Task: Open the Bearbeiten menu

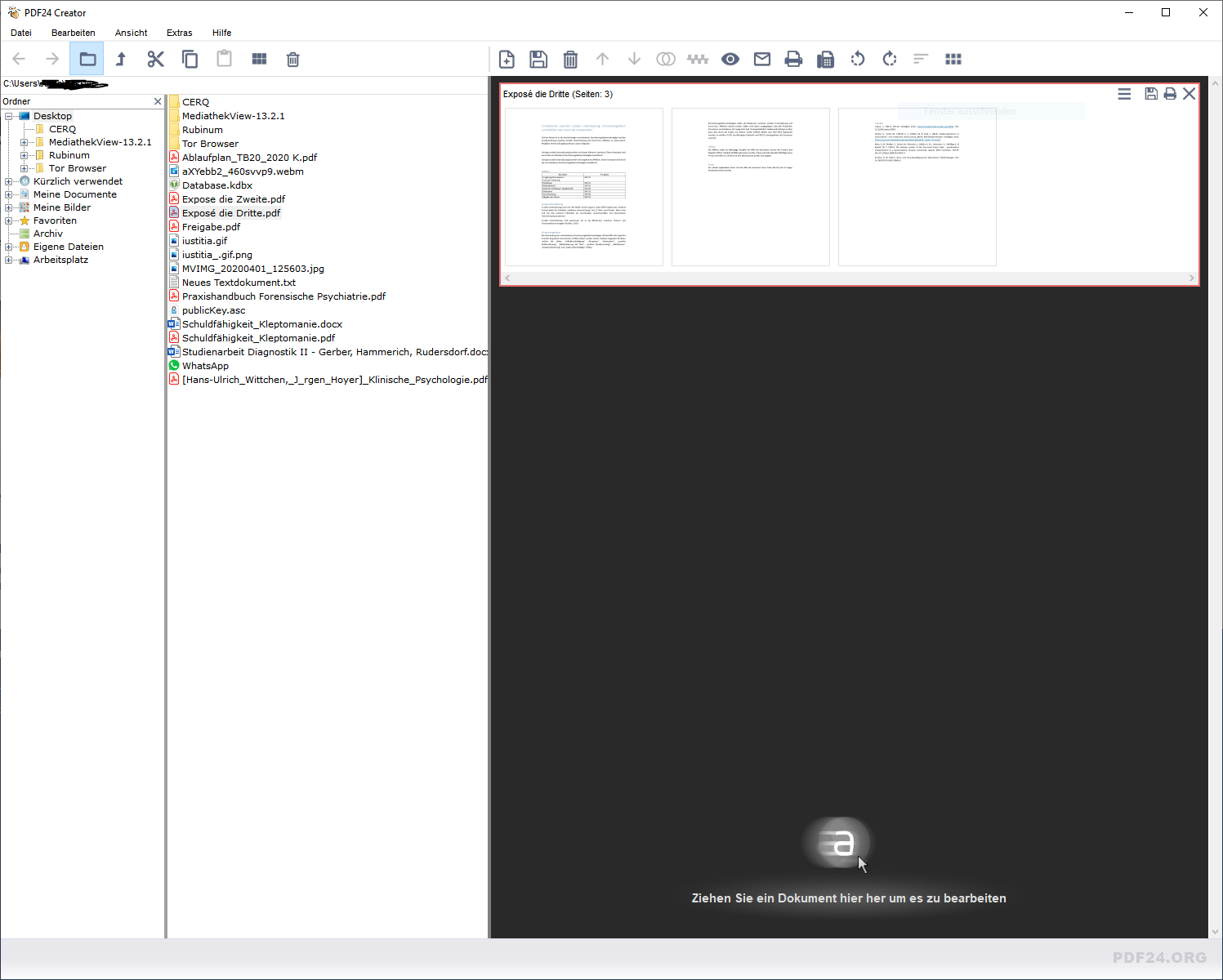Action: click(x=74, y=33)
